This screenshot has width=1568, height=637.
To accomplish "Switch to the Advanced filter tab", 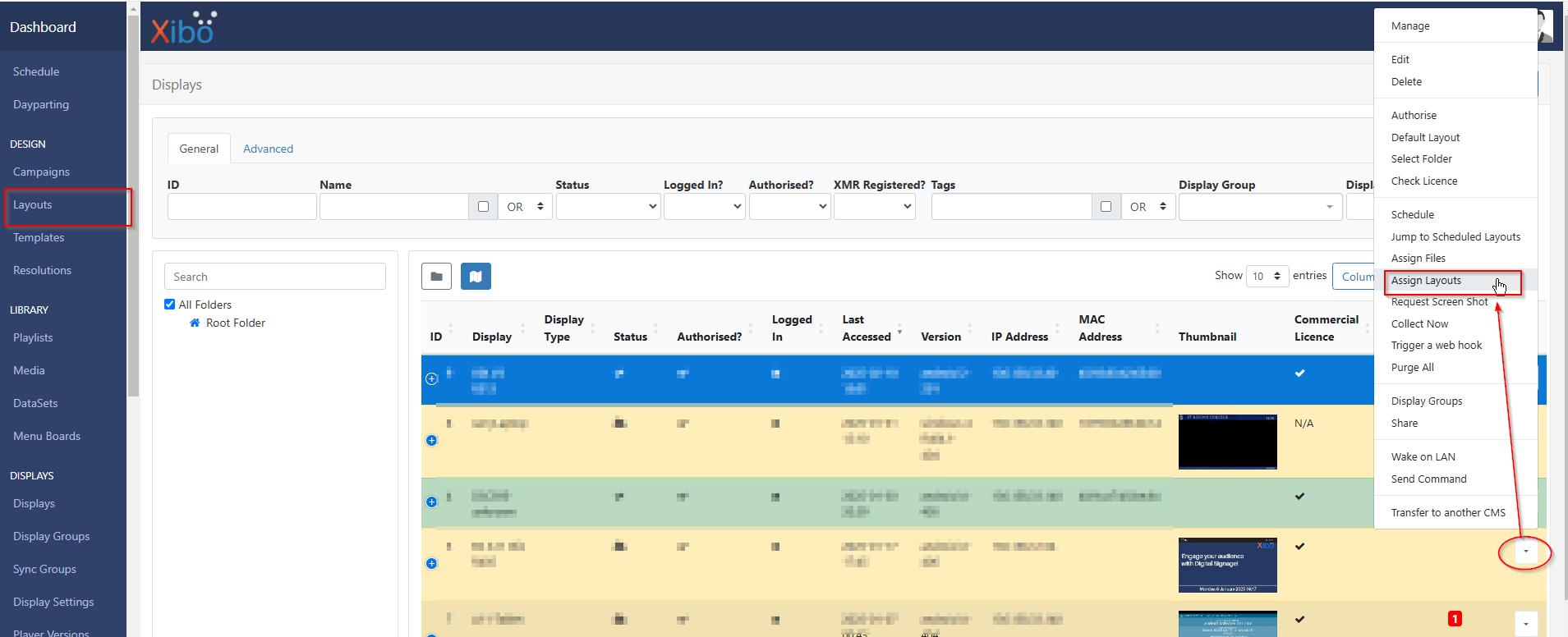I will [x=268, y=149].
